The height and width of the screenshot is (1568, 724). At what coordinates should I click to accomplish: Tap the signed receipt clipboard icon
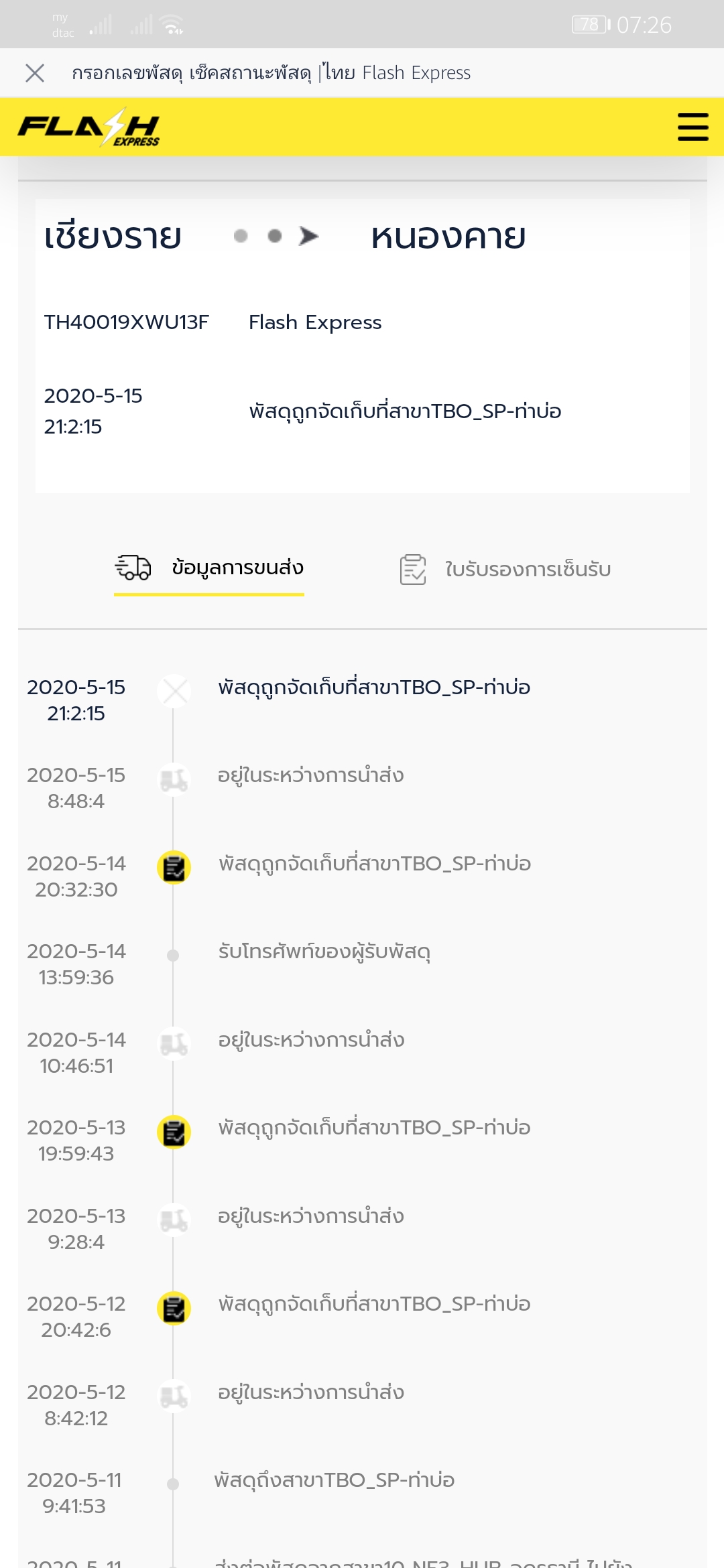(x=413, y=570)
